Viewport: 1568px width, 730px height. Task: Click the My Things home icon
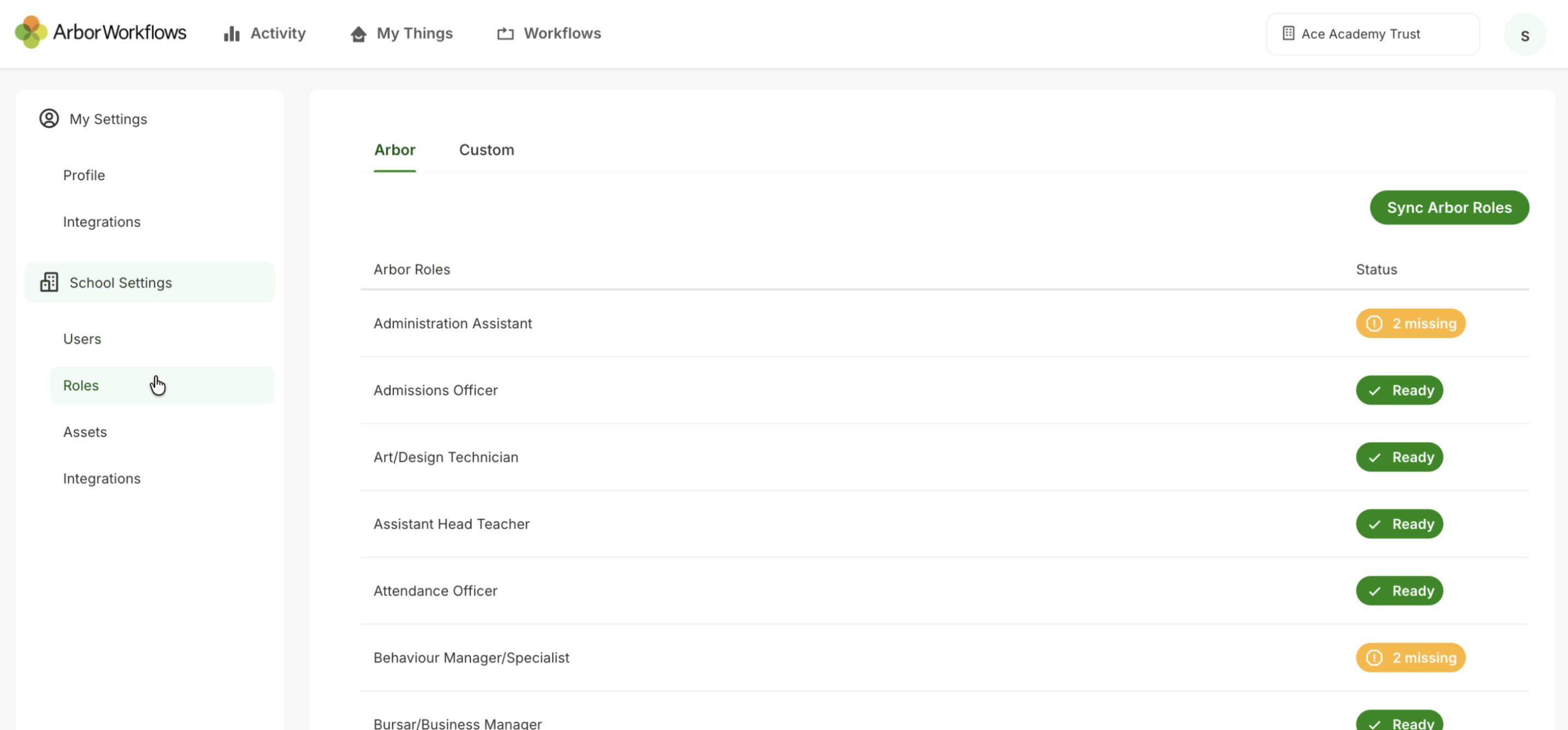[358, 33]
